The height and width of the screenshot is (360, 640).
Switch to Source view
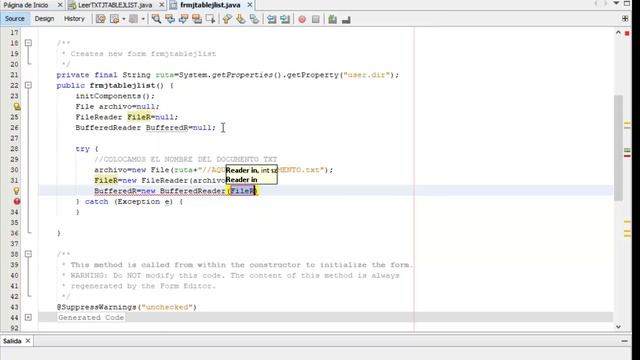tap(15, 19)
